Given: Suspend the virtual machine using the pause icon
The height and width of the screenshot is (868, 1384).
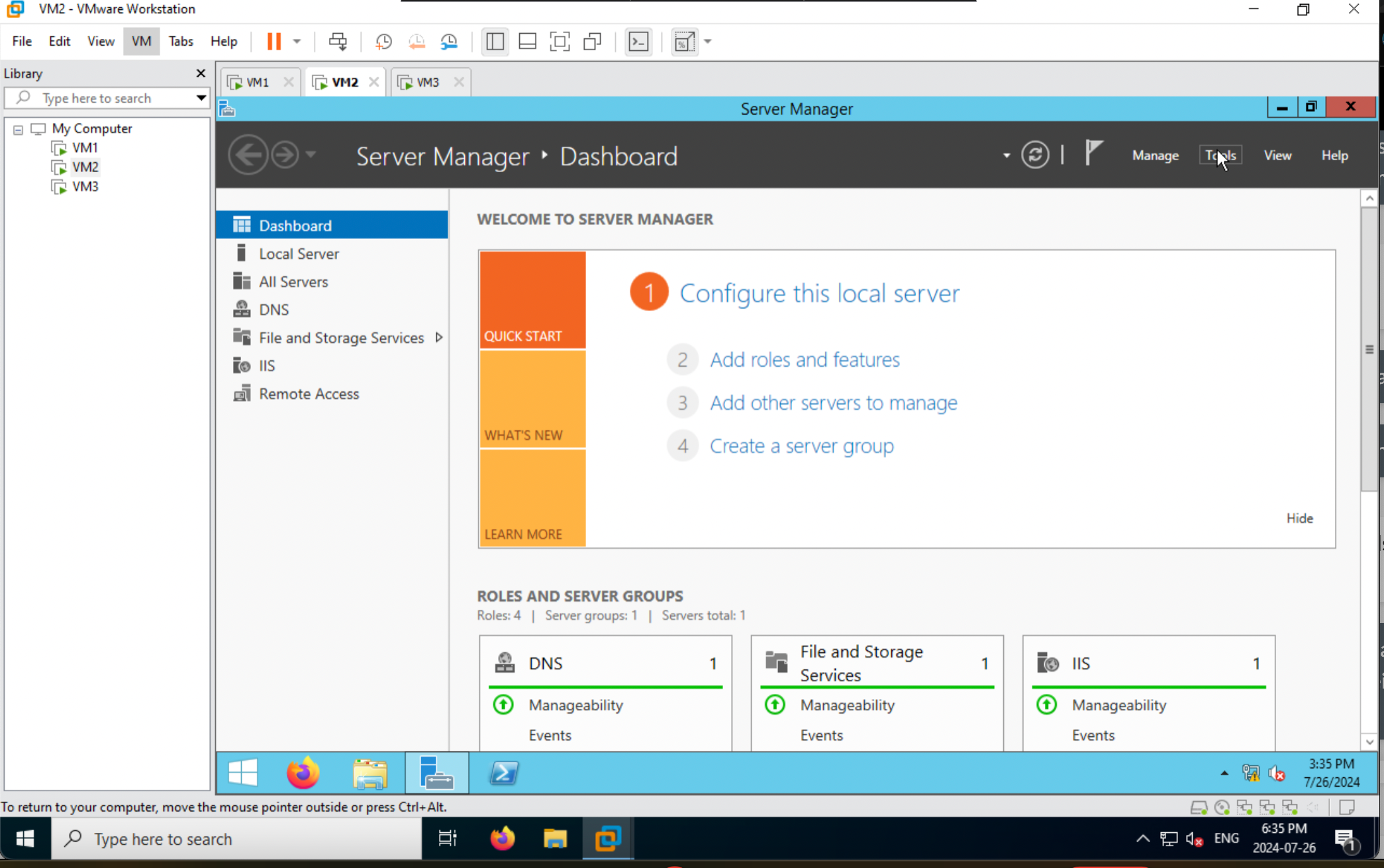Looking at the screenshot, I should [x=273, y=41].
